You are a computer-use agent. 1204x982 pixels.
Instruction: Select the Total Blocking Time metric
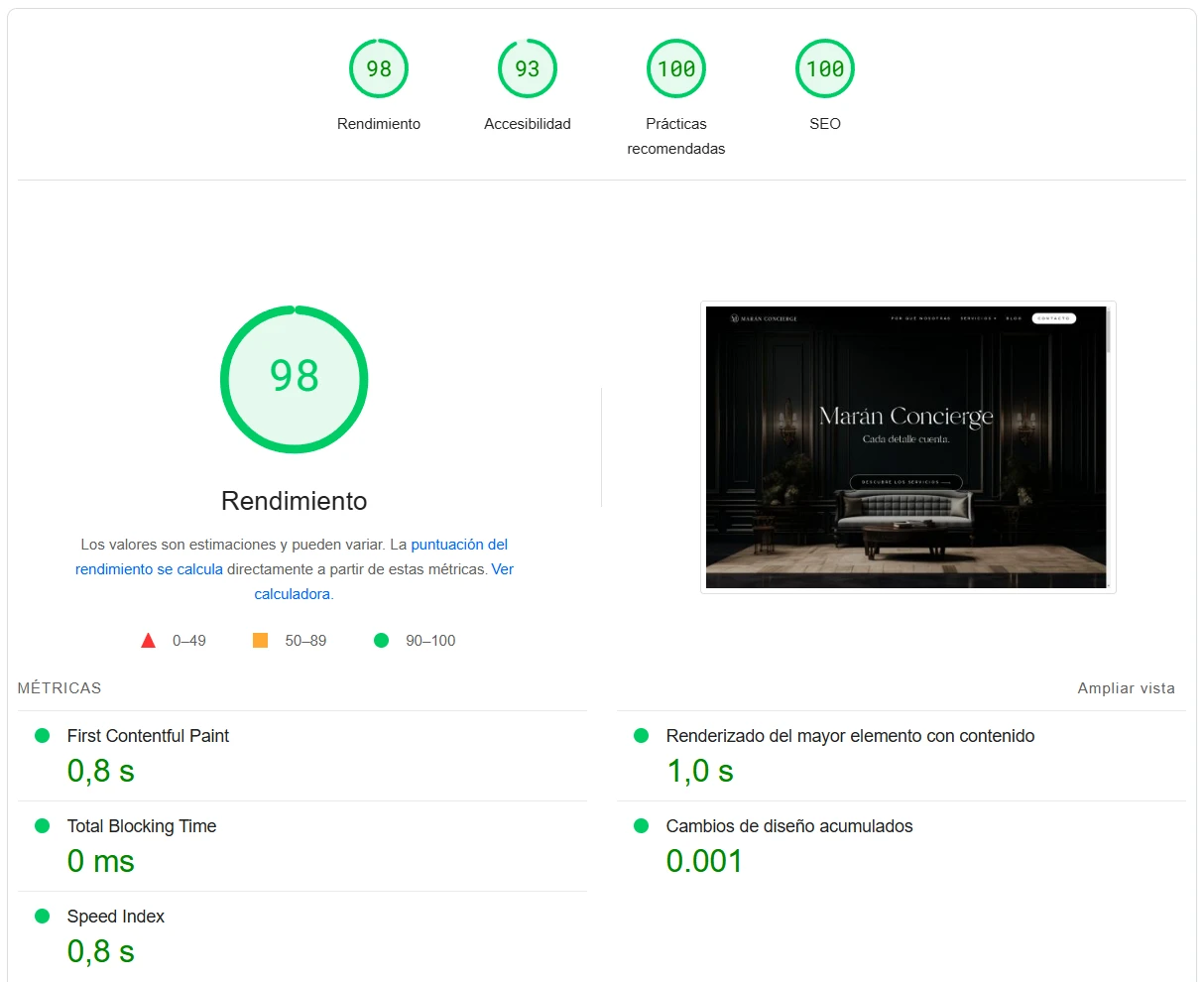coord(142,826)
